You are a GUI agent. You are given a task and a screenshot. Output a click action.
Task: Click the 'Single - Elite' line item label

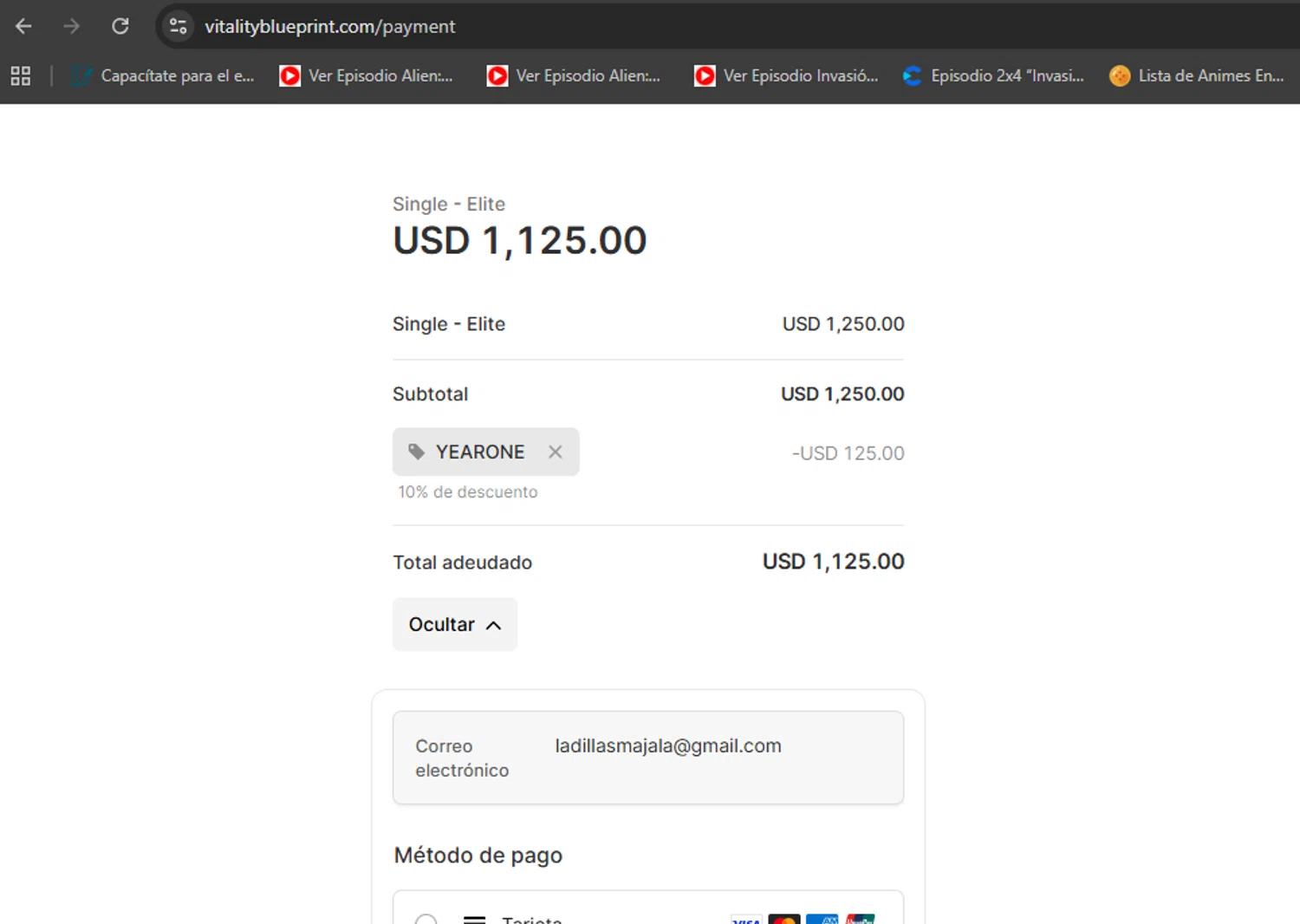click(x=449, y=323)
